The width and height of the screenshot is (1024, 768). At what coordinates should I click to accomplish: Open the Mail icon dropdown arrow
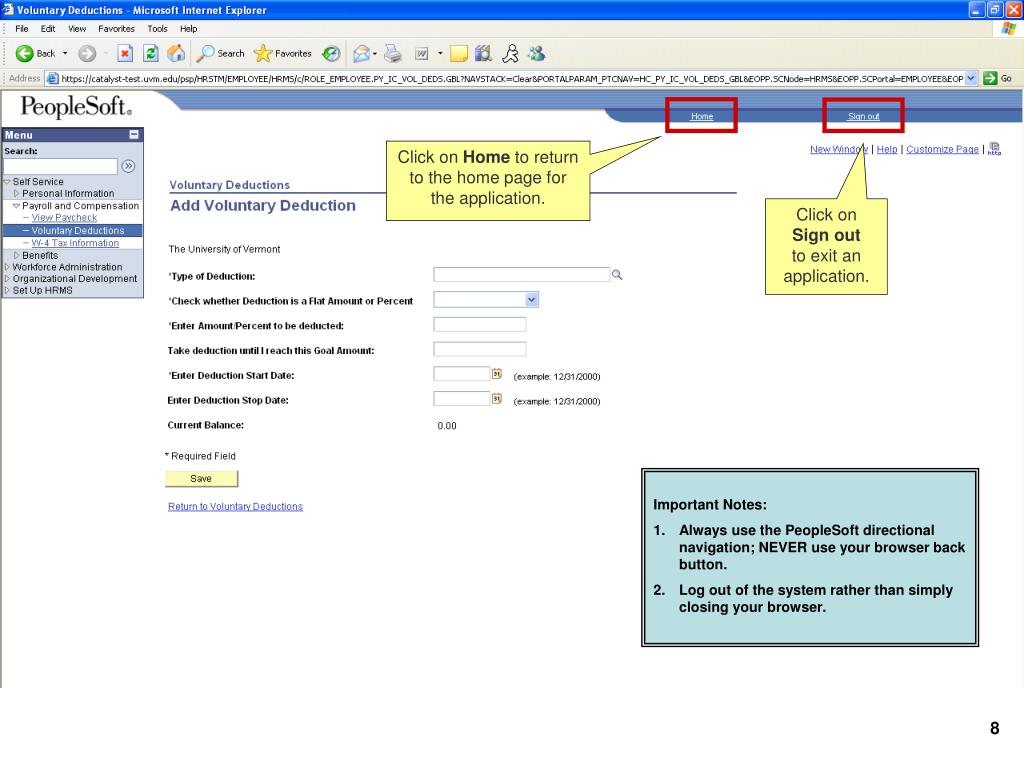[x=375, y=54]
